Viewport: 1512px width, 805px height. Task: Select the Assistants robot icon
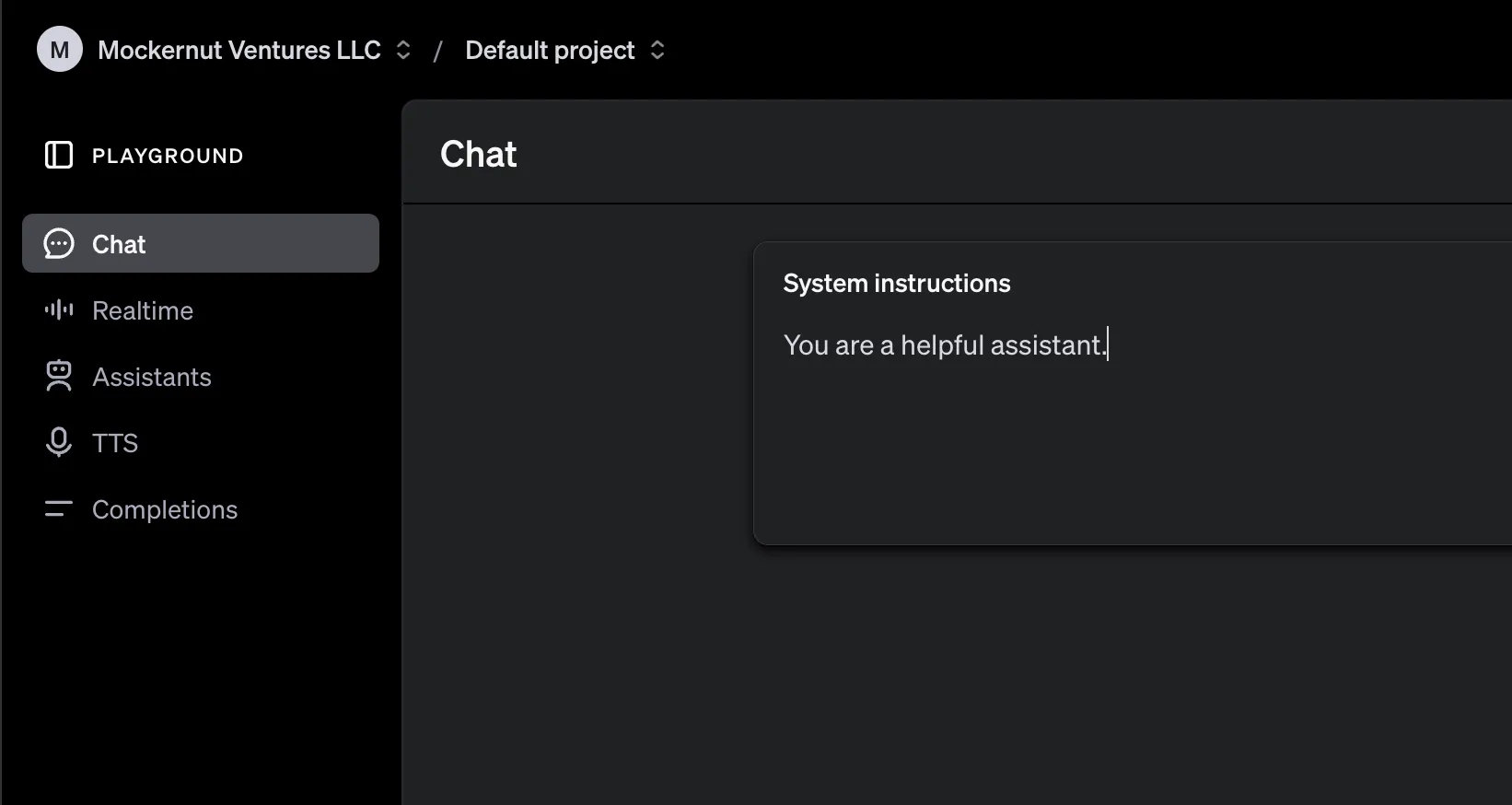[x=59, y=377]
